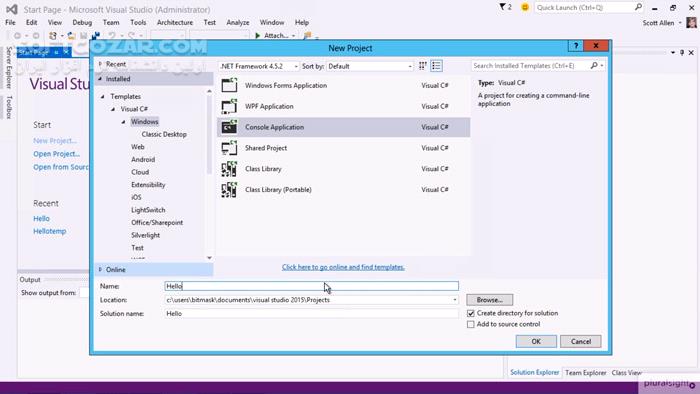This screenshot has height=394, width=700.
Task: Click the search magnifier in template search
Action: pos(594,66)
